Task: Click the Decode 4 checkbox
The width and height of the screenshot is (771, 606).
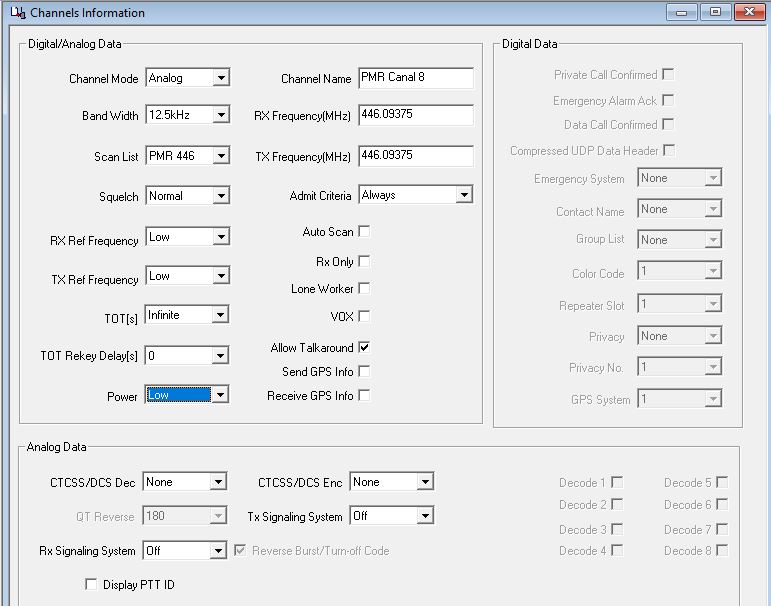Action: click(617, 550)
